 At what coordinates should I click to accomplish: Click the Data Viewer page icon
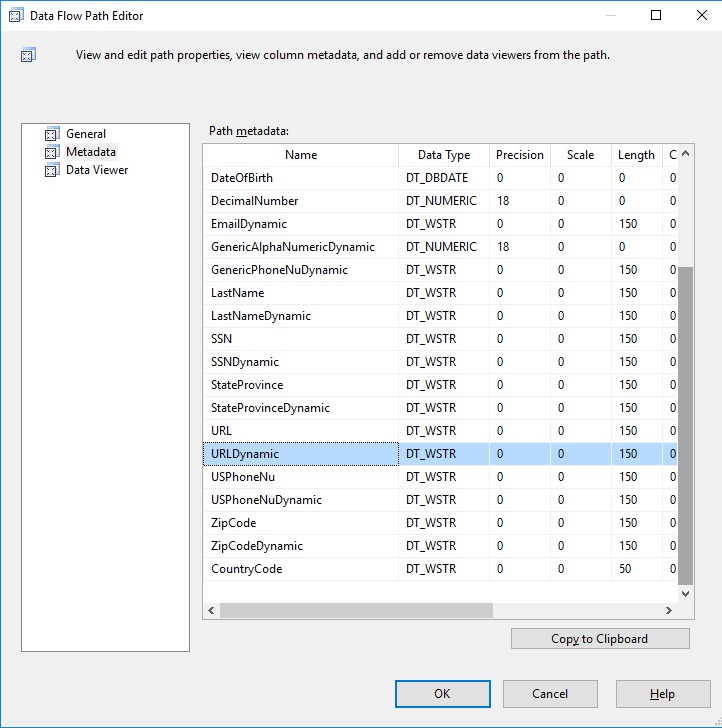tap(52, 170)
